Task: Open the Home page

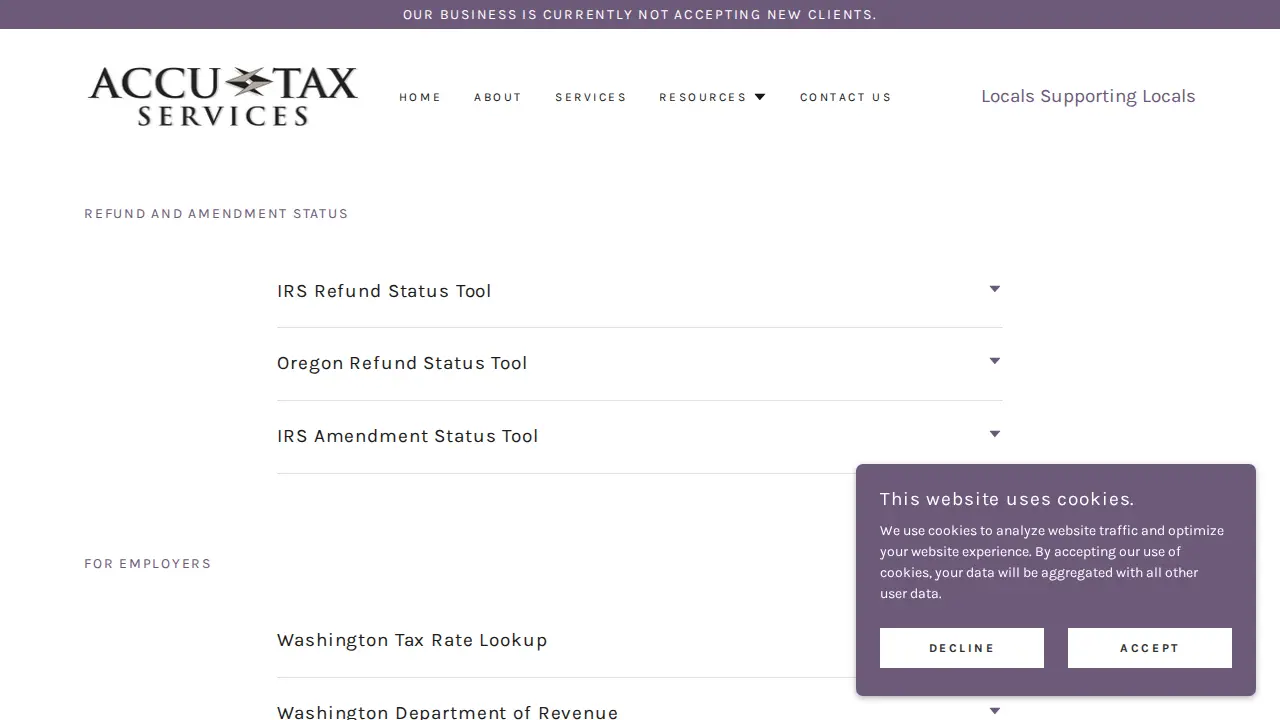Action: pyautogui.click(x=420, y=97)
